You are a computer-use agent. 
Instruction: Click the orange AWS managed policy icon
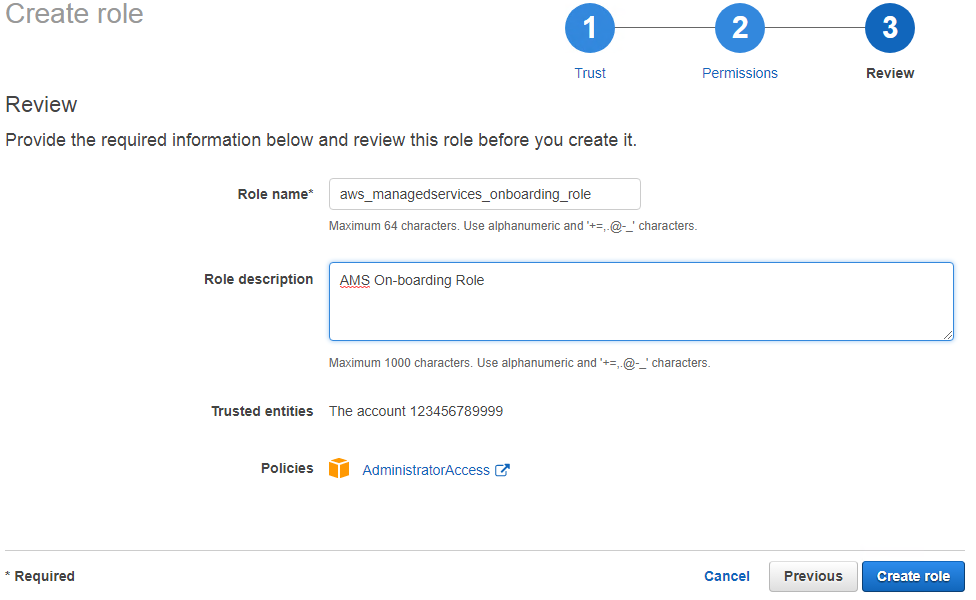(339, 468)
